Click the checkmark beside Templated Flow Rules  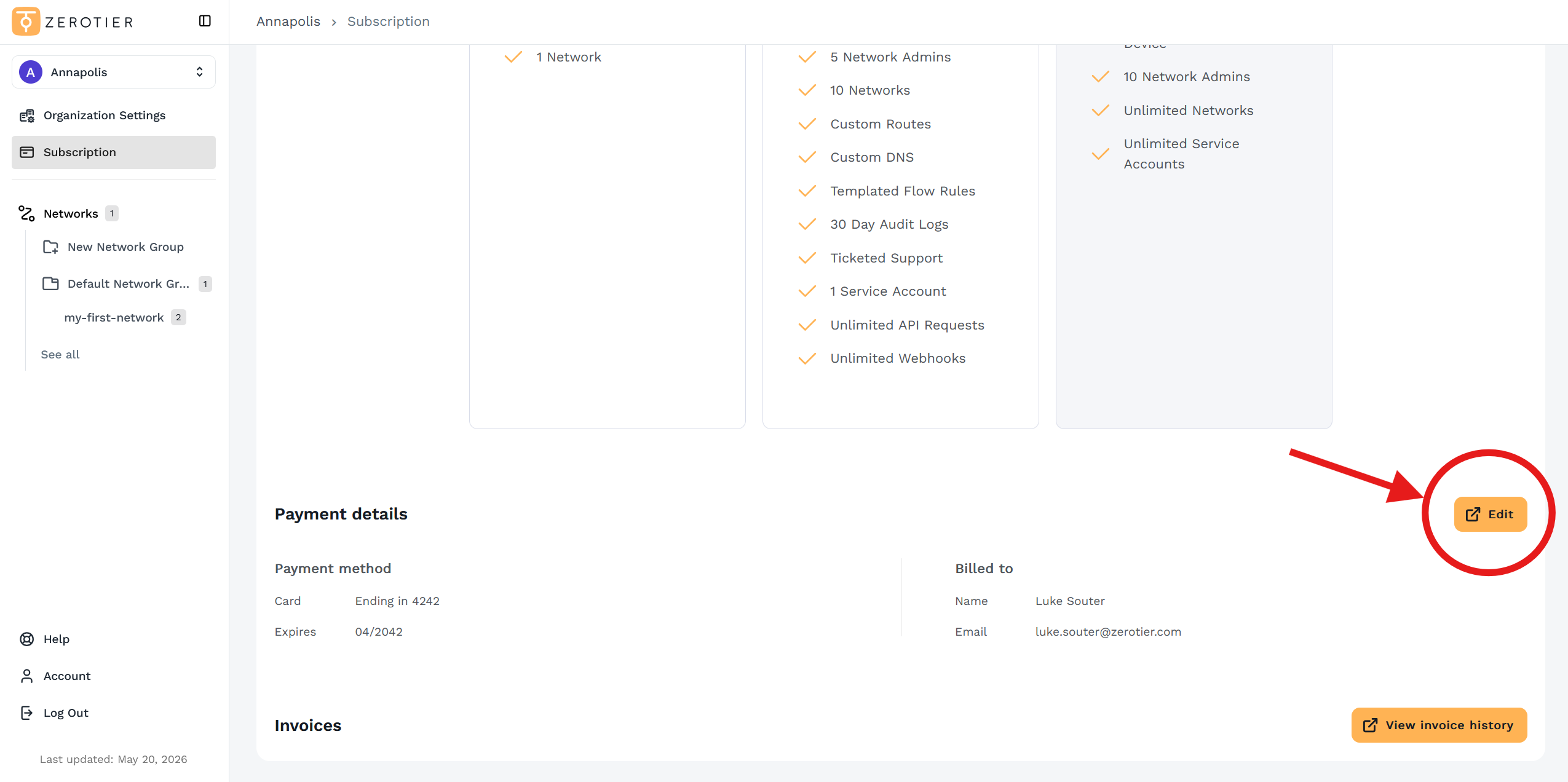(x=807, y=191)
